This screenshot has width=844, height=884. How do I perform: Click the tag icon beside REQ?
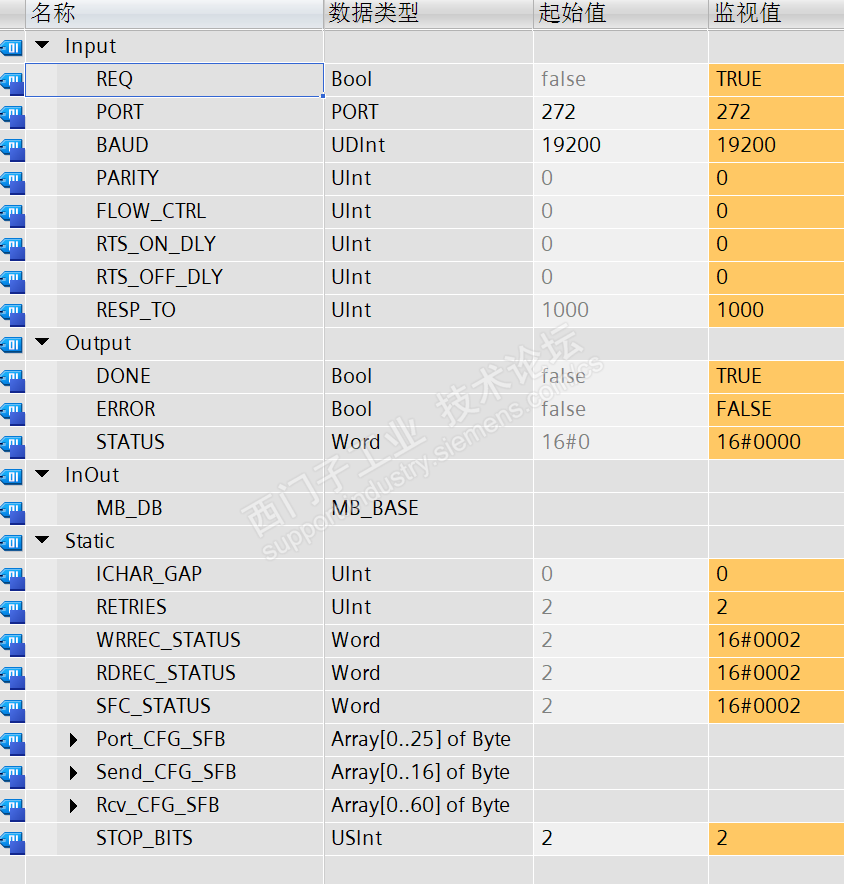pyautogui.click(x=13, y=82)
